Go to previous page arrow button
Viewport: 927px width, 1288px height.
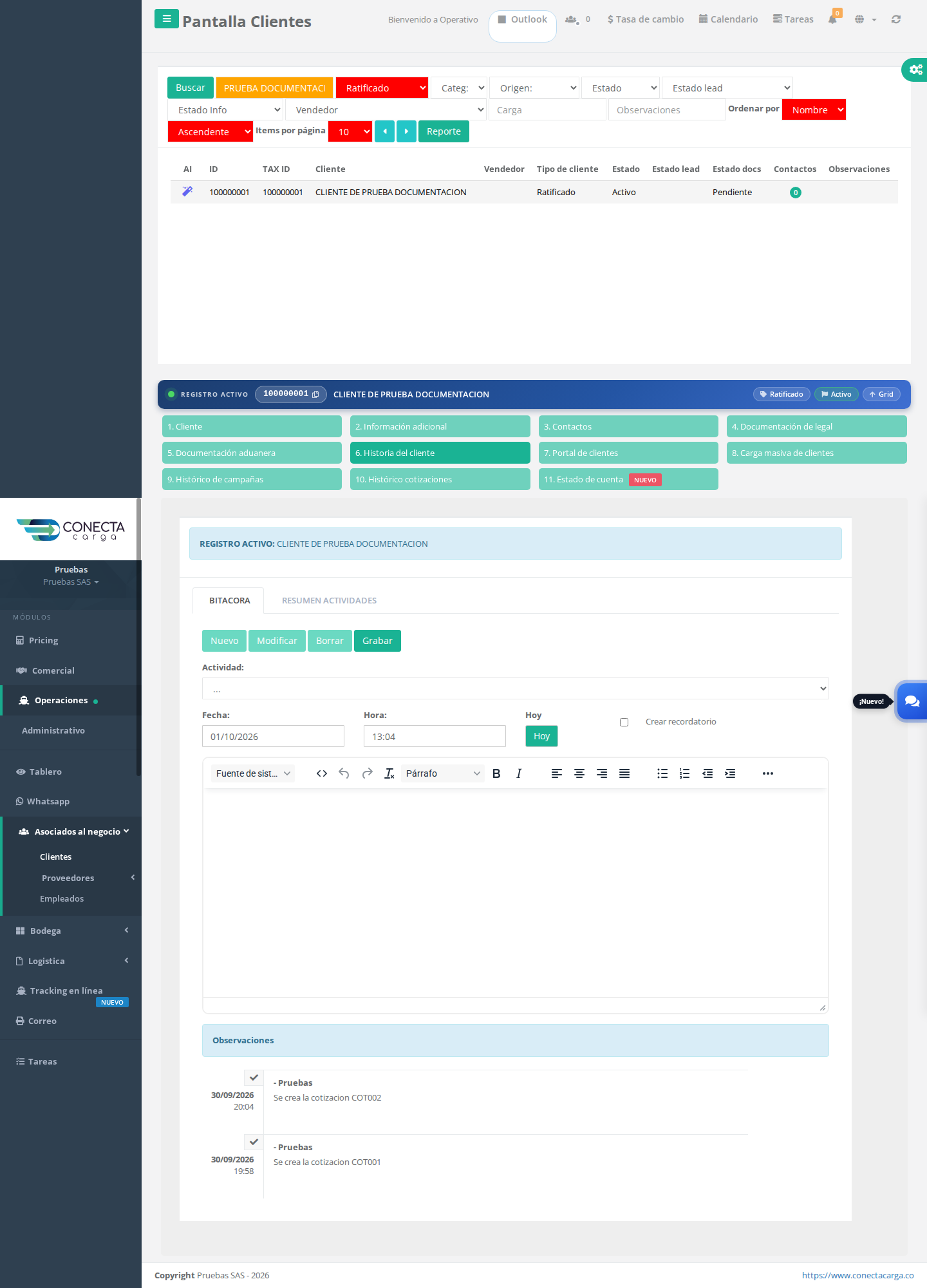384,131
